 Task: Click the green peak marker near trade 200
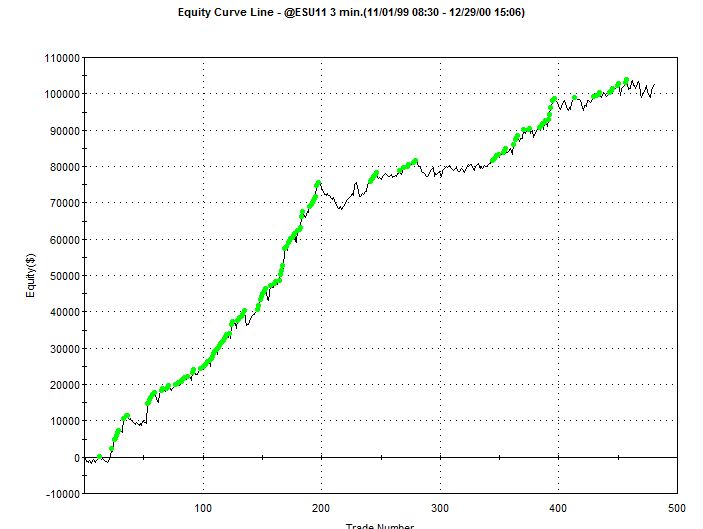pos(318,183)
